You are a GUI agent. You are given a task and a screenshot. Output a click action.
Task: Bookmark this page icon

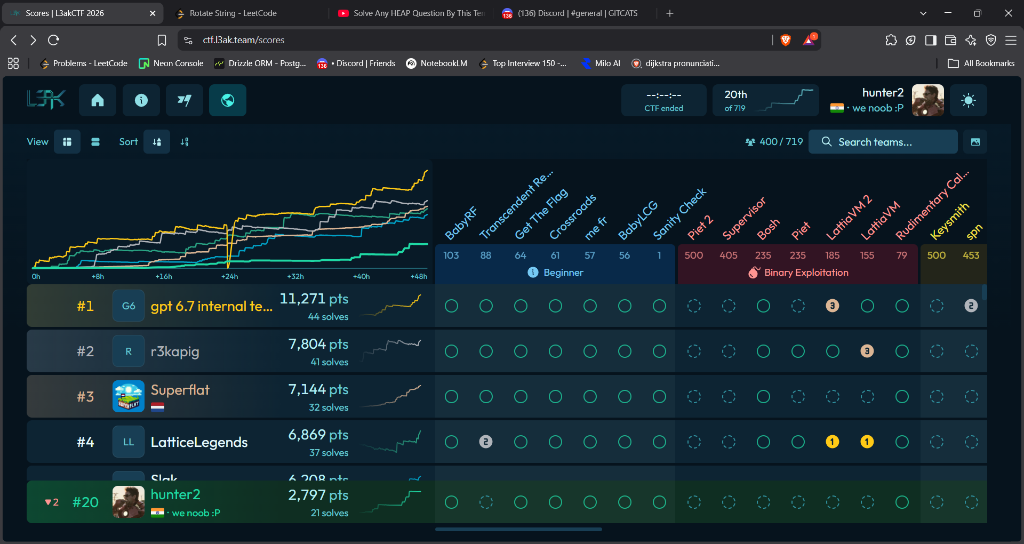click(x=162, y=40)
